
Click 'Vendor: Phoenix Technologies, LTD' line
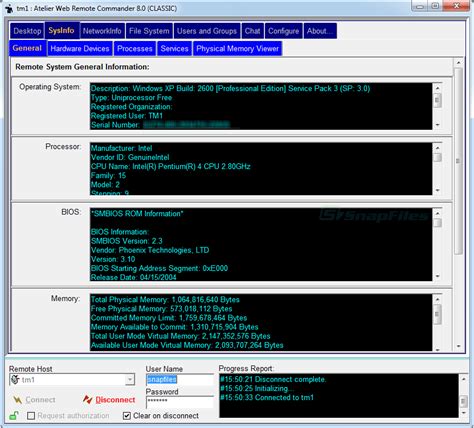pos(150,250)
